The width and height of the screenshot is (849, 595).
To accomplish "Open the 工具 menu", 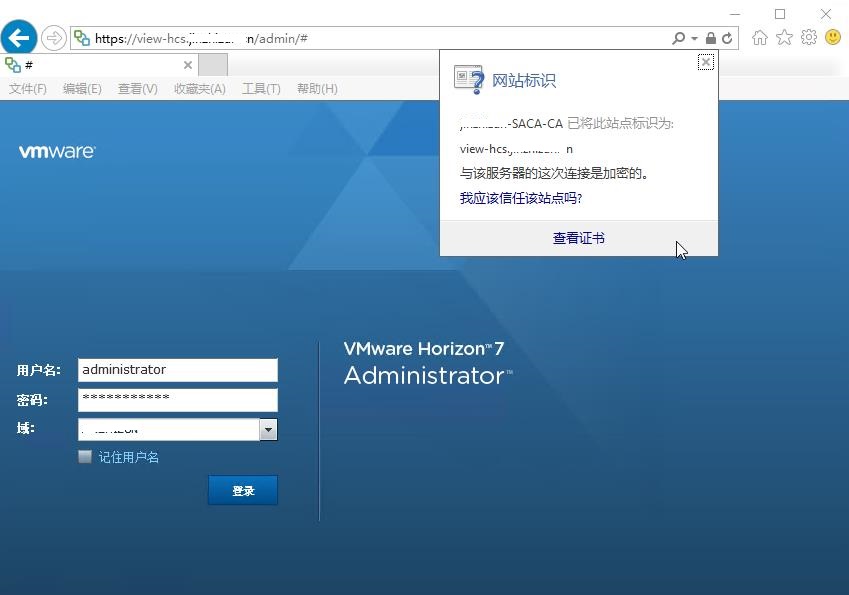I will (x=261, y=88).
